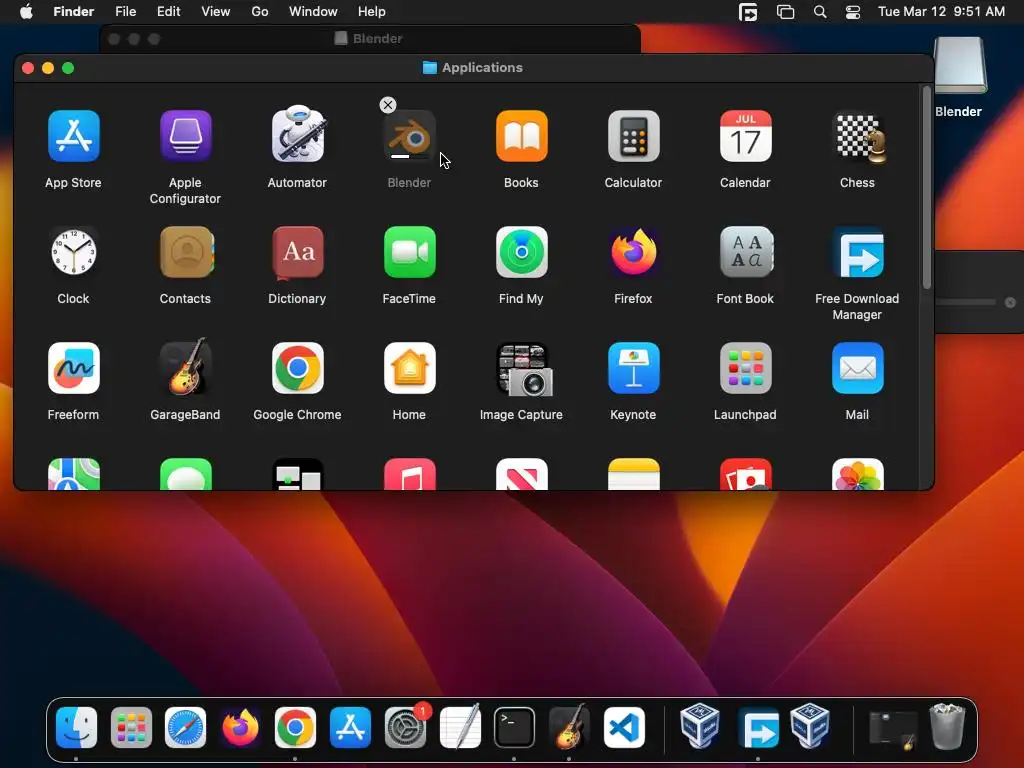Click the Automator app icon
The height and width of the screenshot is (768, 1024).
pos(298,135)
